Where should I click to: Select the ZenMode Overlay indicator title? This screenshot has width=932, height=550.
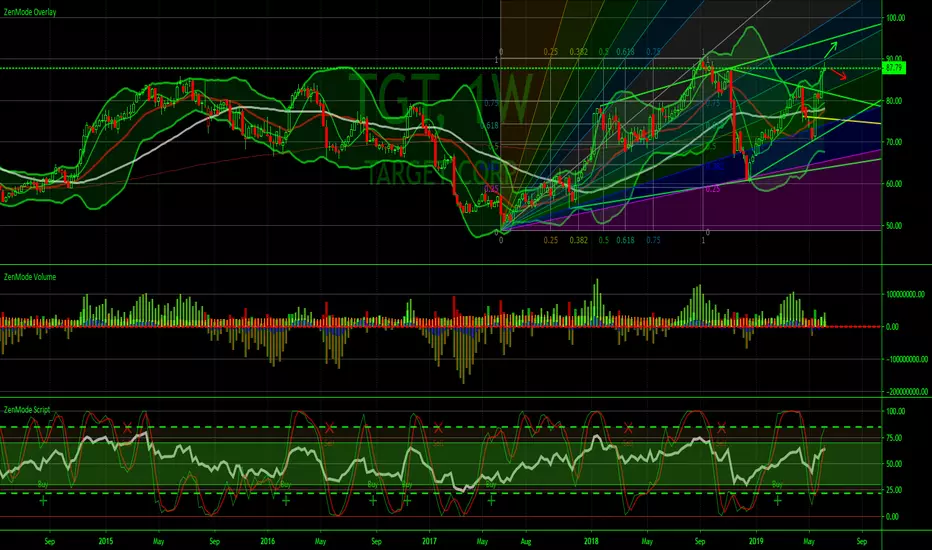30,12
